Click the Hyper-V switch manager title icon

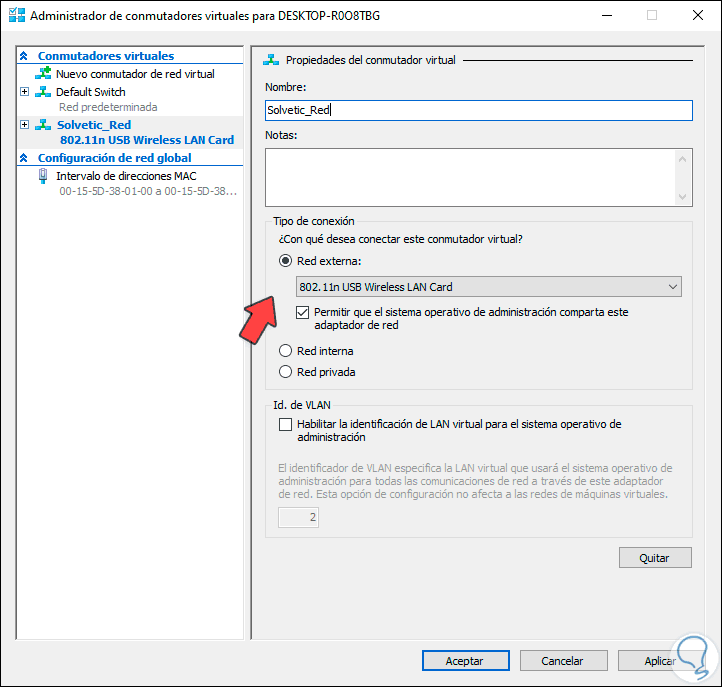click(x=17, y=16)
